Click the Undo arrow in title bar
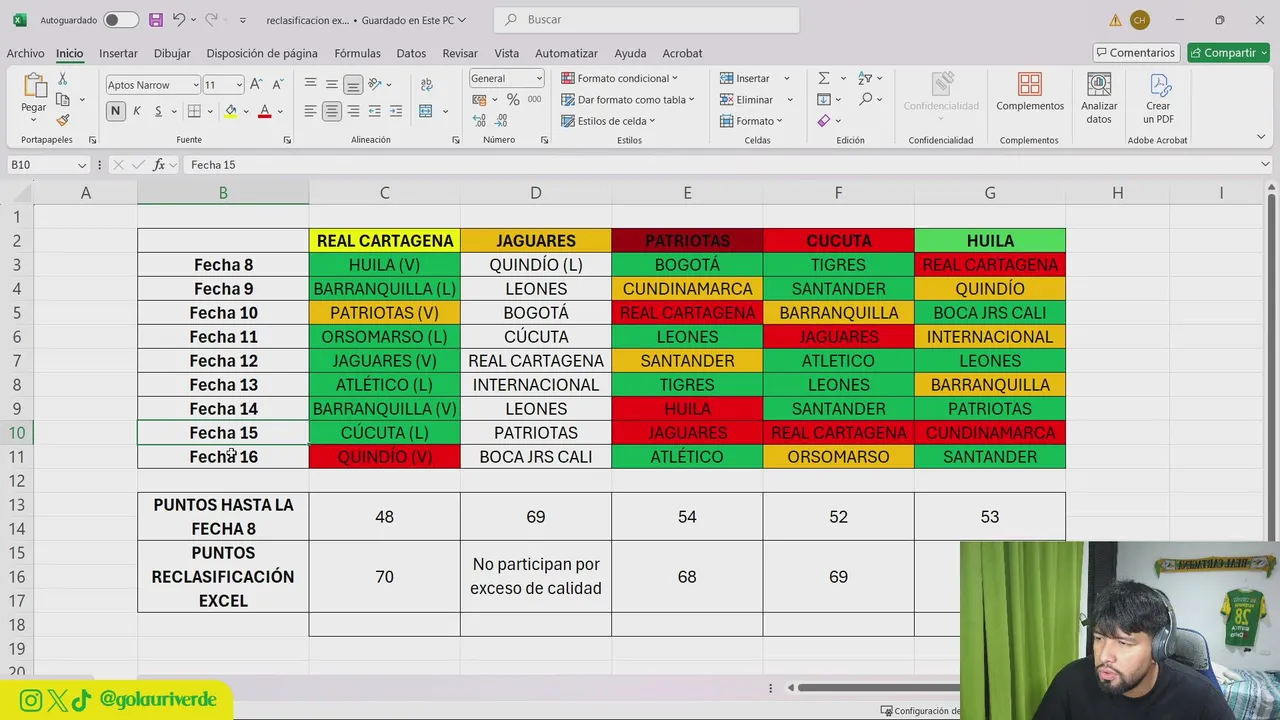Viewport: 1280px width, 720px height. click(x=179, y=19)
